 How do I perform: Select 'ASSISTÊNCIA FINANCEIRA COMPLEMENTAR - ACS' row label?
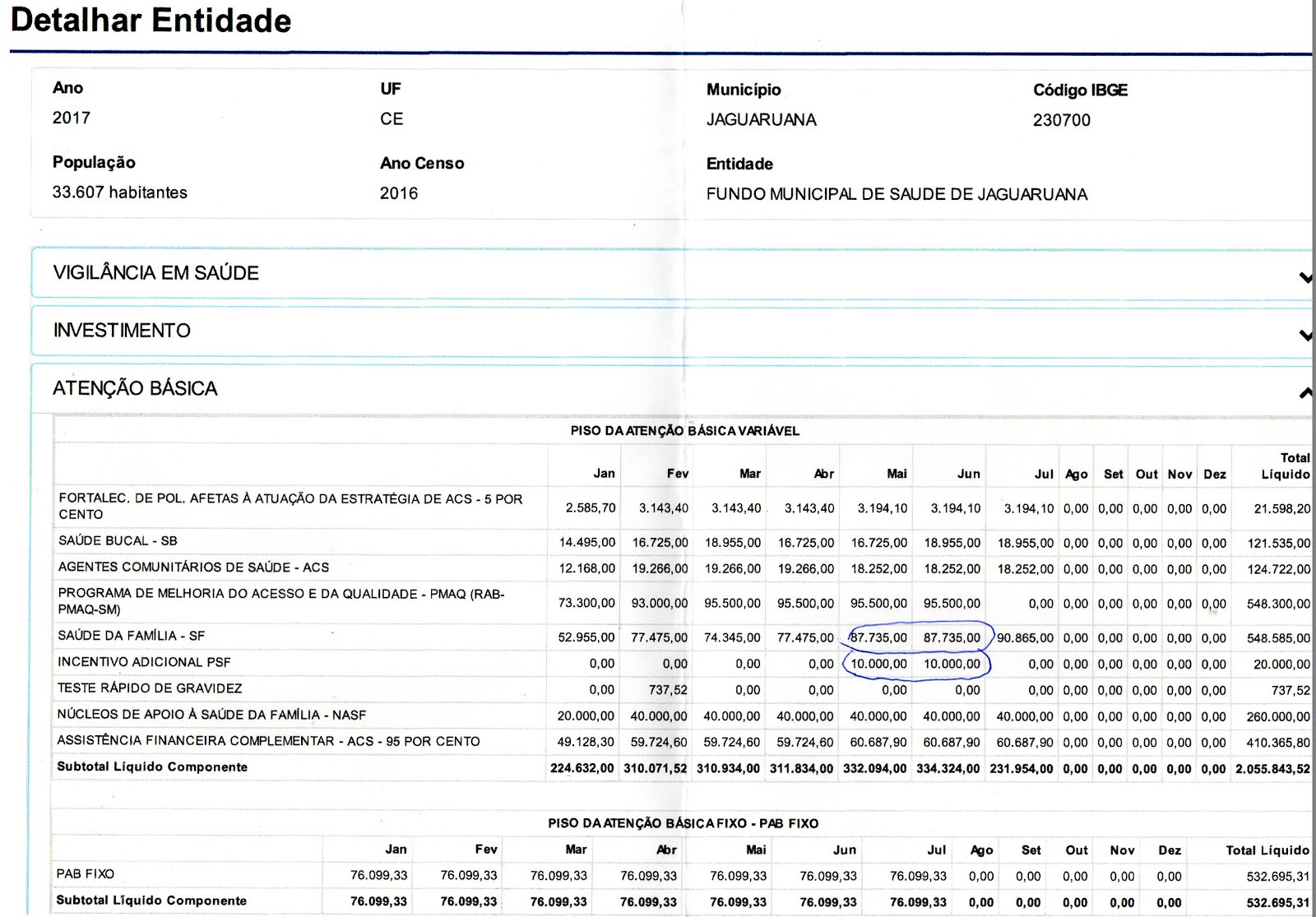tap(268, 741)
